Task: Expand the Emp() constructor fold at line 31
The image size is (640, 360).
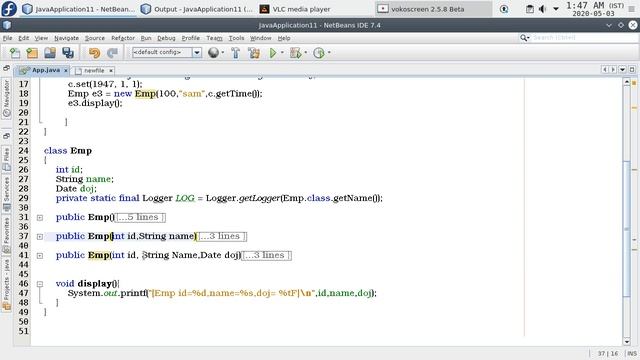Action: (x=40, y=218)
